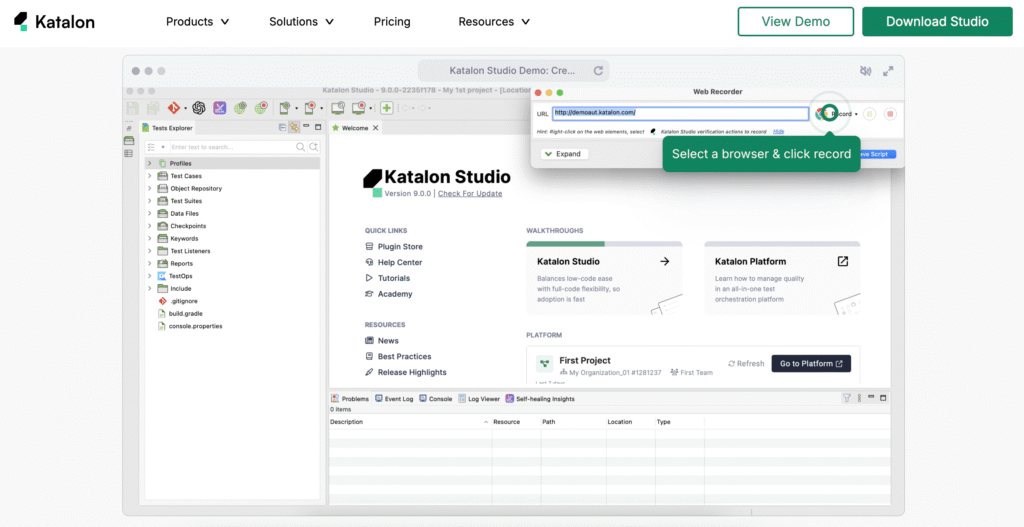
Task: Open the Products dropdown menu
Action: (197, 22)
